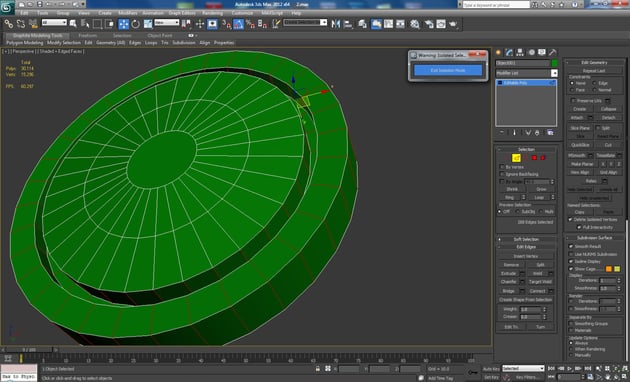Screen dimensions: 630x382
Task: Click Configure Modifier Sets icon
Action: pos(550,132)
